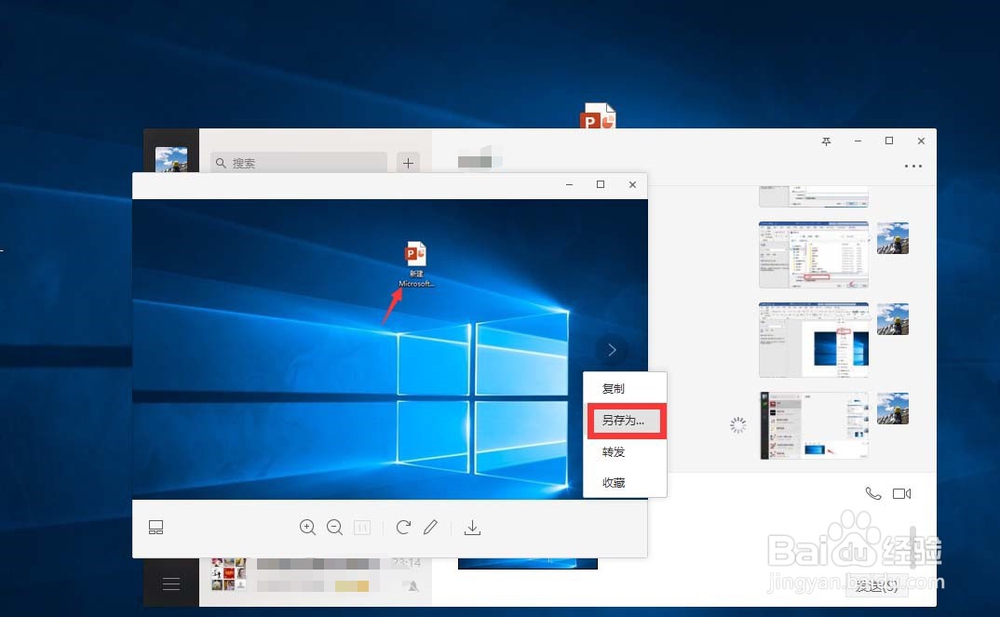Click the plus button beside the WeChat search box
The height and width of the screenshot is (617, 1000).
tap(408, 163)
